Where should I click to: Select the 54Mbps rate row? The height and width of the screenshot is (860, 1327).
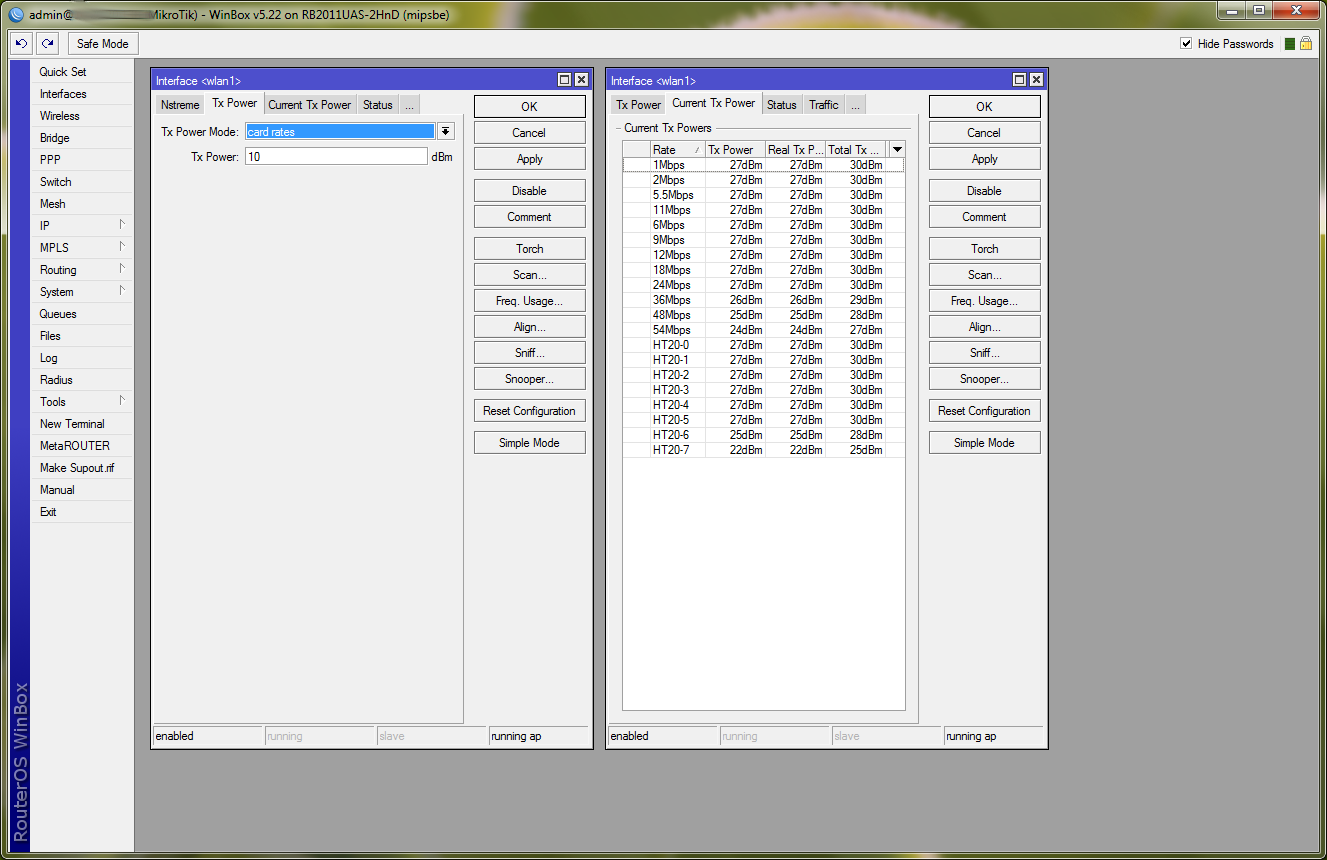pyautogui.click(x=764, y=330)
